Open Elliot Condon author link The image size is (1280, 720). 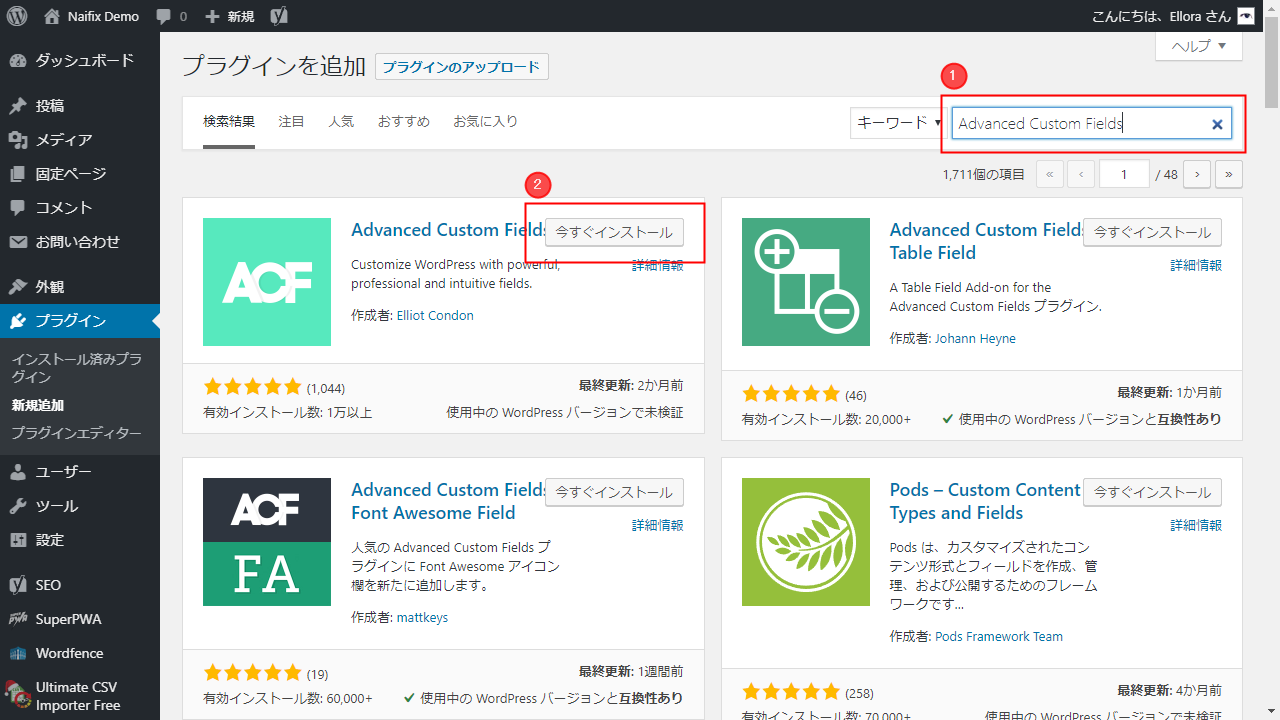435,315
